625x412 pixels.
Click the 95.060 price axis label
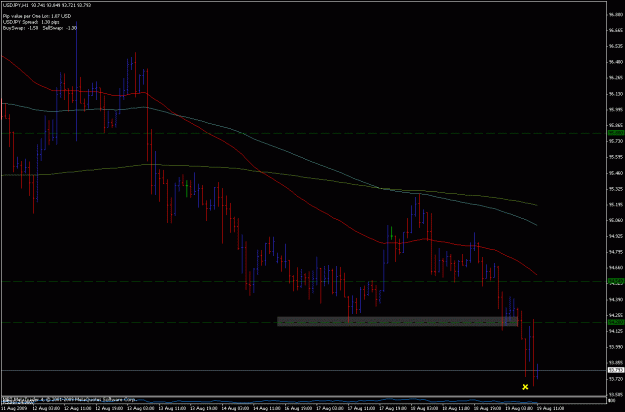pyautogui.click(x=616, y=220)
